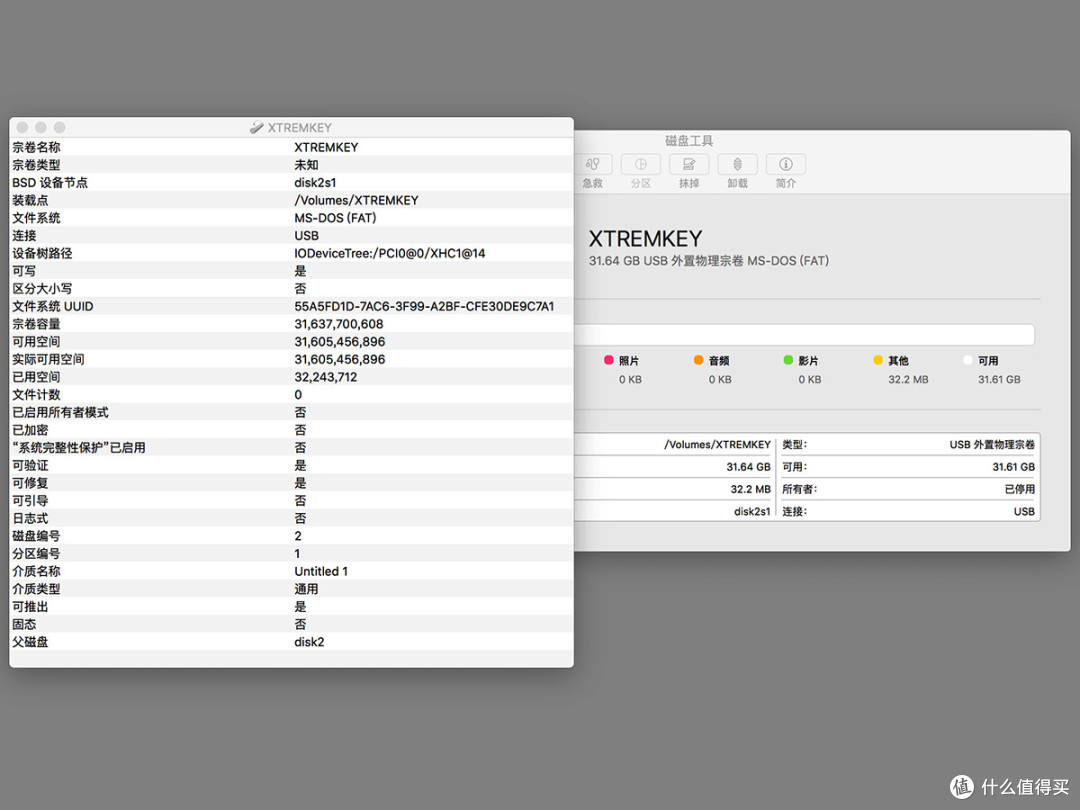Click the green 影片 legend dot
The height and width of the screenshot is (810, 1080).
(x=788, y=360)
